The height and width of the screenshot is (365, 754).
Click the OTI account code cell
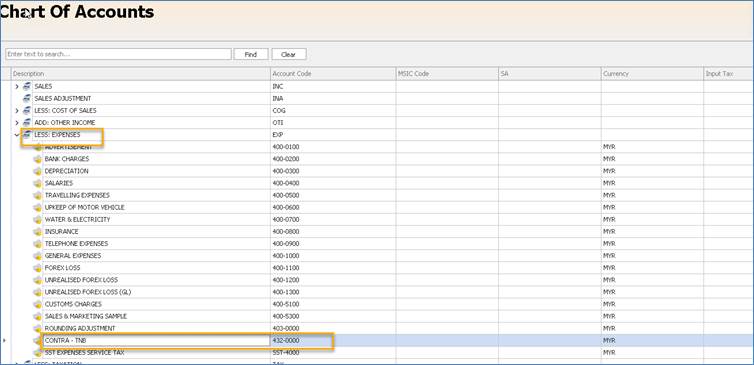[x=277, y=123]
